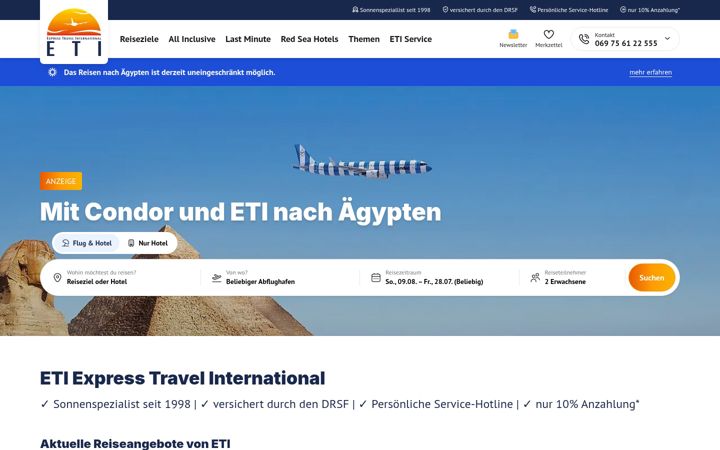Viewport: 720px width, 450px height.
Task: Click the location pin icon in search bar
Action: [57, 277]
